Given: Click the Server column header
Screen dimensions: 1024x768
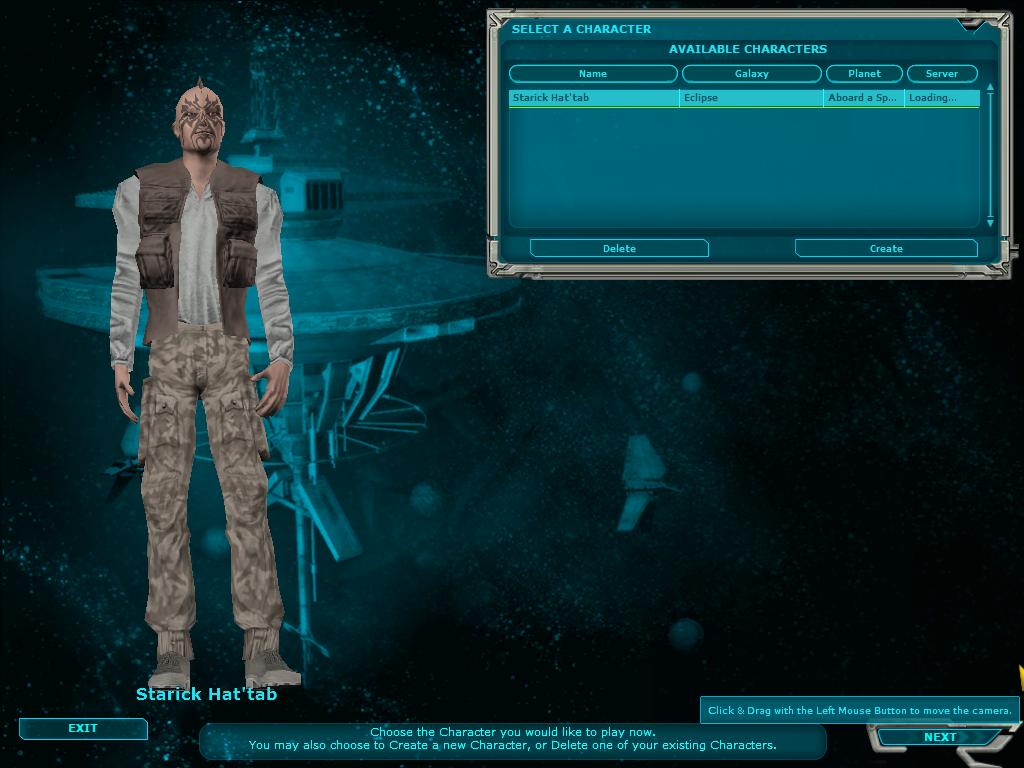Looking at the screenshot, I should click(x=941, y=74).
